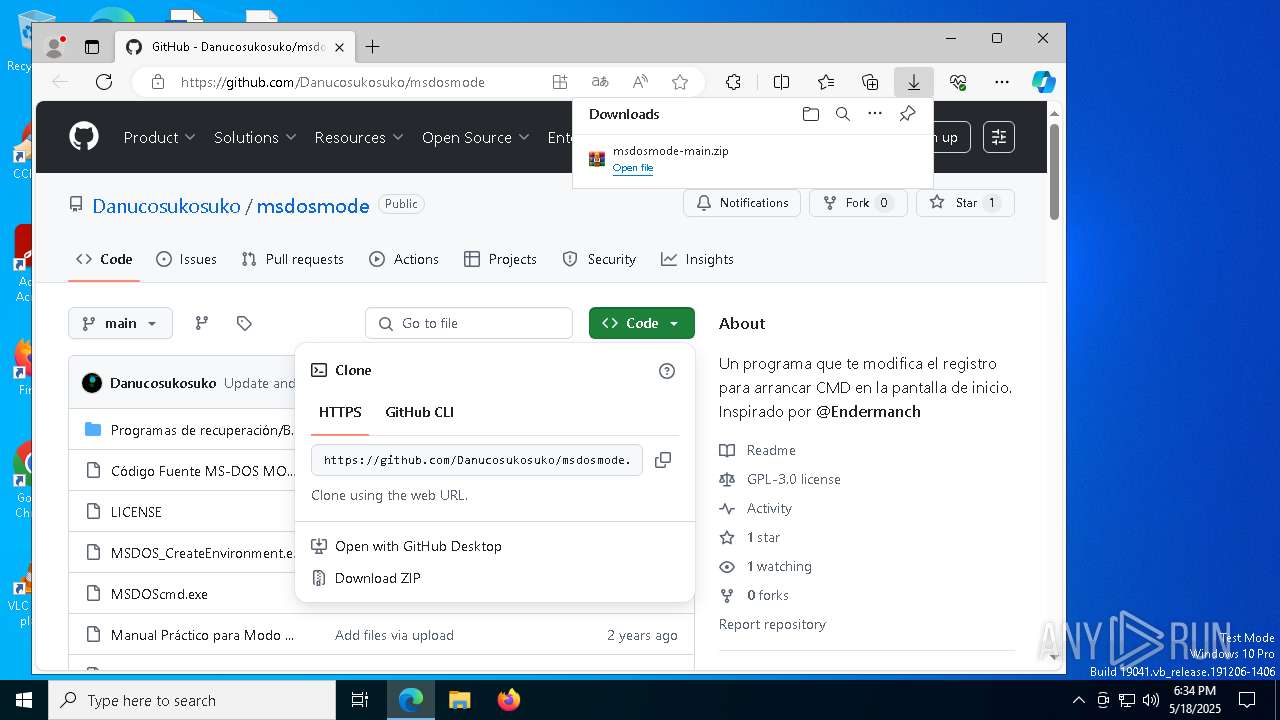
Task: Open Pull requests tab
Action: point(293,259)
